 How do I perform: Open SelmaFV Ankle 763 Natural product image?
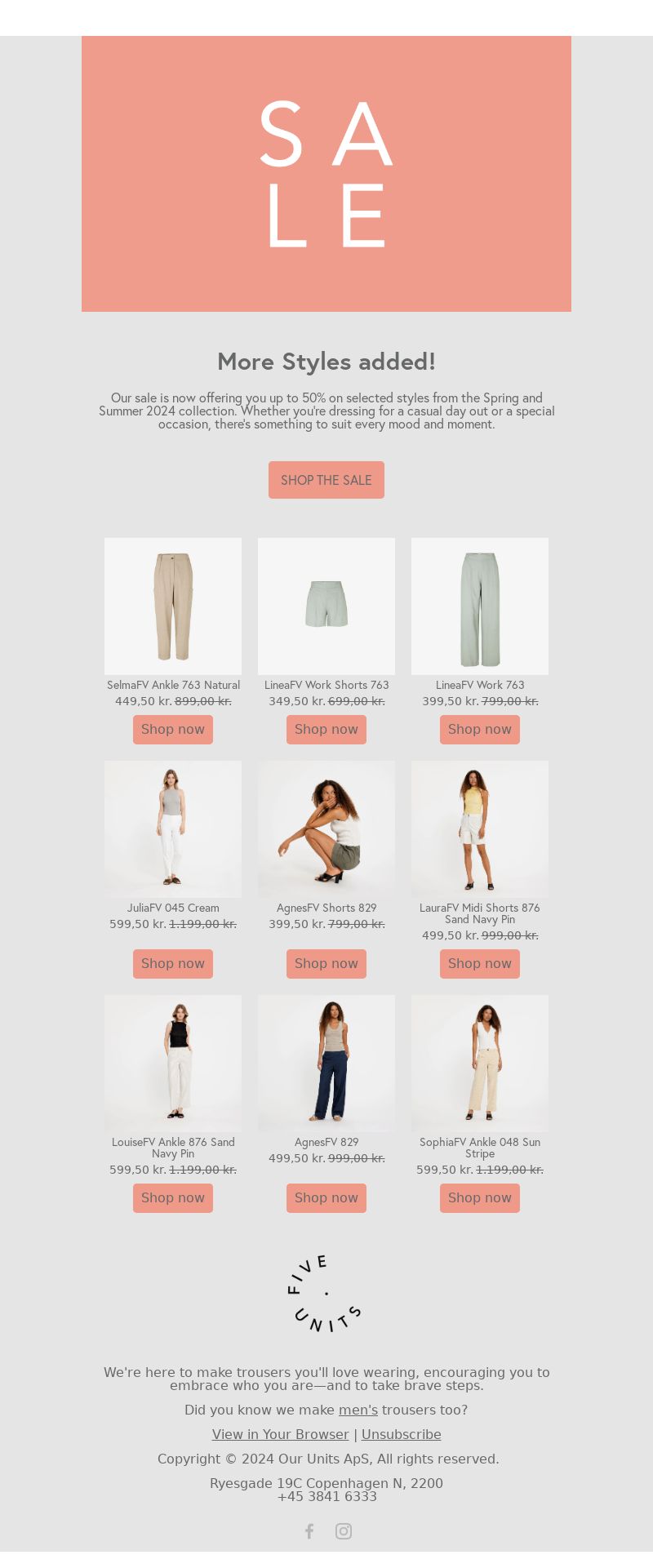(x=173, y=606)
